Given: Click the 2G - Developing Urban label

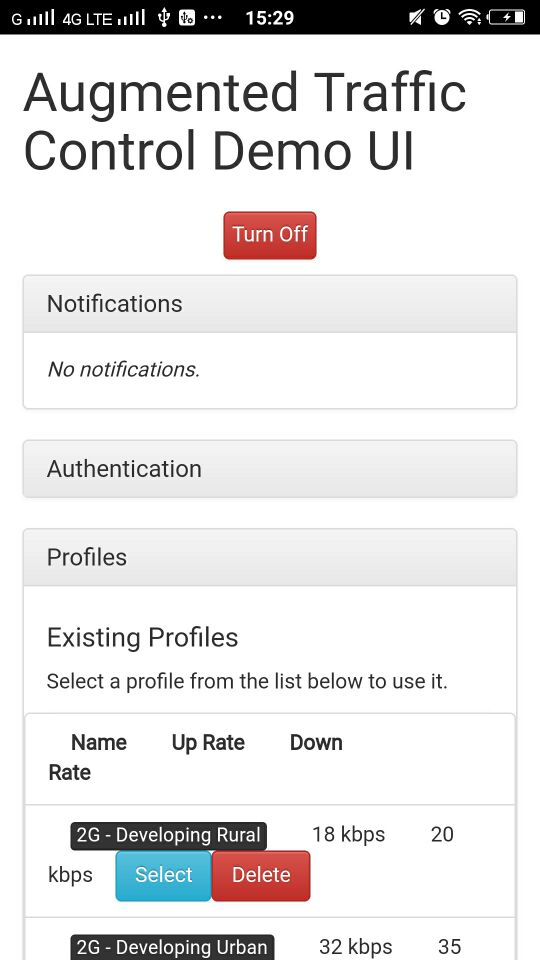Looking at the screenshot, I should tap(172, 947).
